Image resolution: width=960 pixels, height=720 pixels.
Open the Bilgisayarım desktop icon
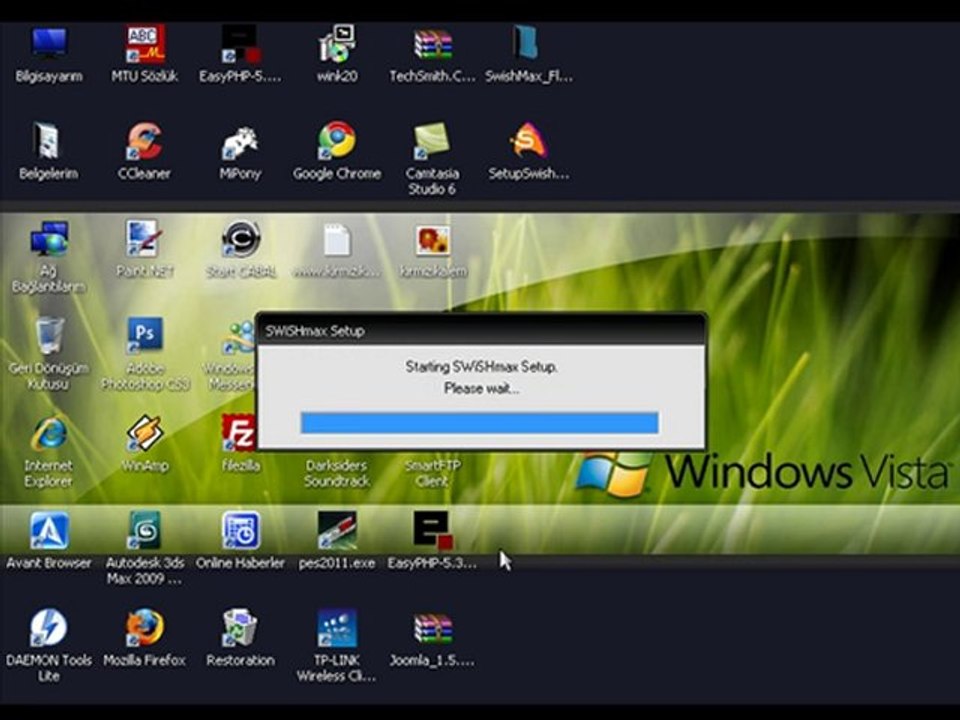[49, 44]
